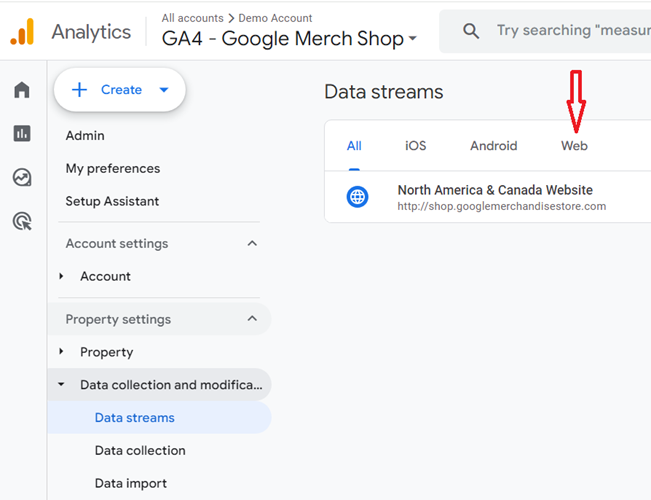This screenshot has width=651, height=500.
Task: Select Data import menu item
Action: pyautogui.click(x=131, y=483)
